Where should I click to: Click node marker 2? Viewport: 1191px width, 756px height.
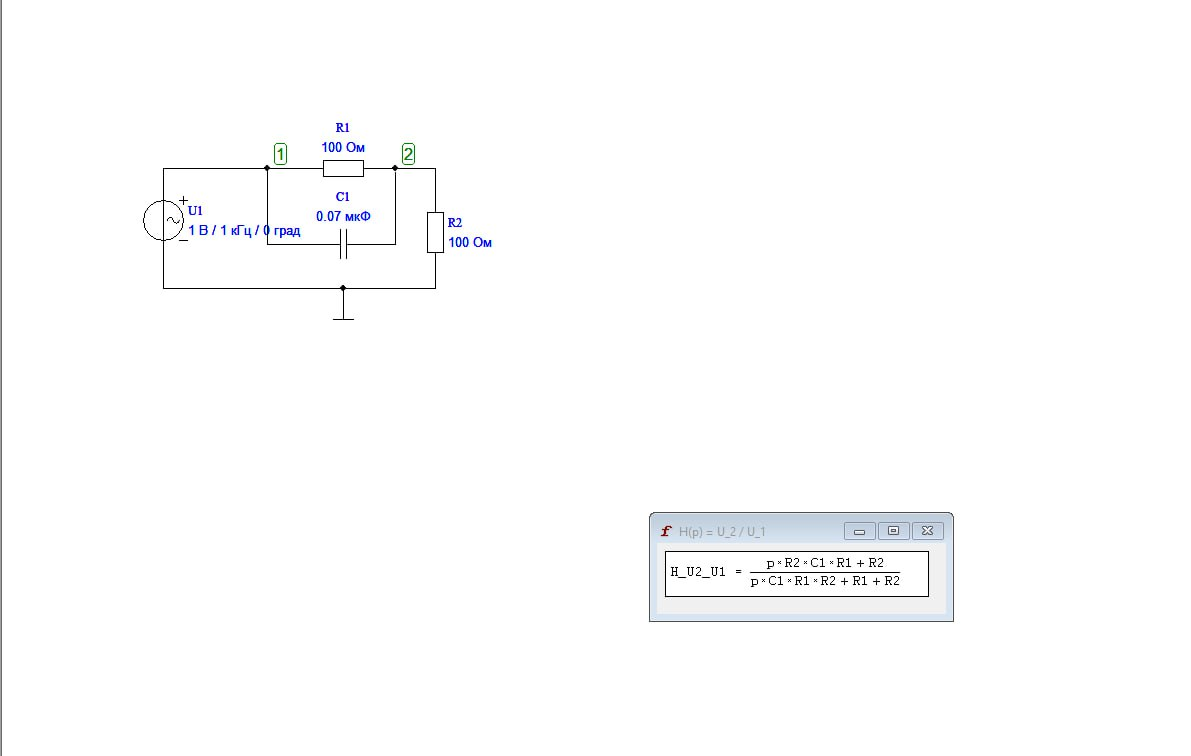click(409, 154)
